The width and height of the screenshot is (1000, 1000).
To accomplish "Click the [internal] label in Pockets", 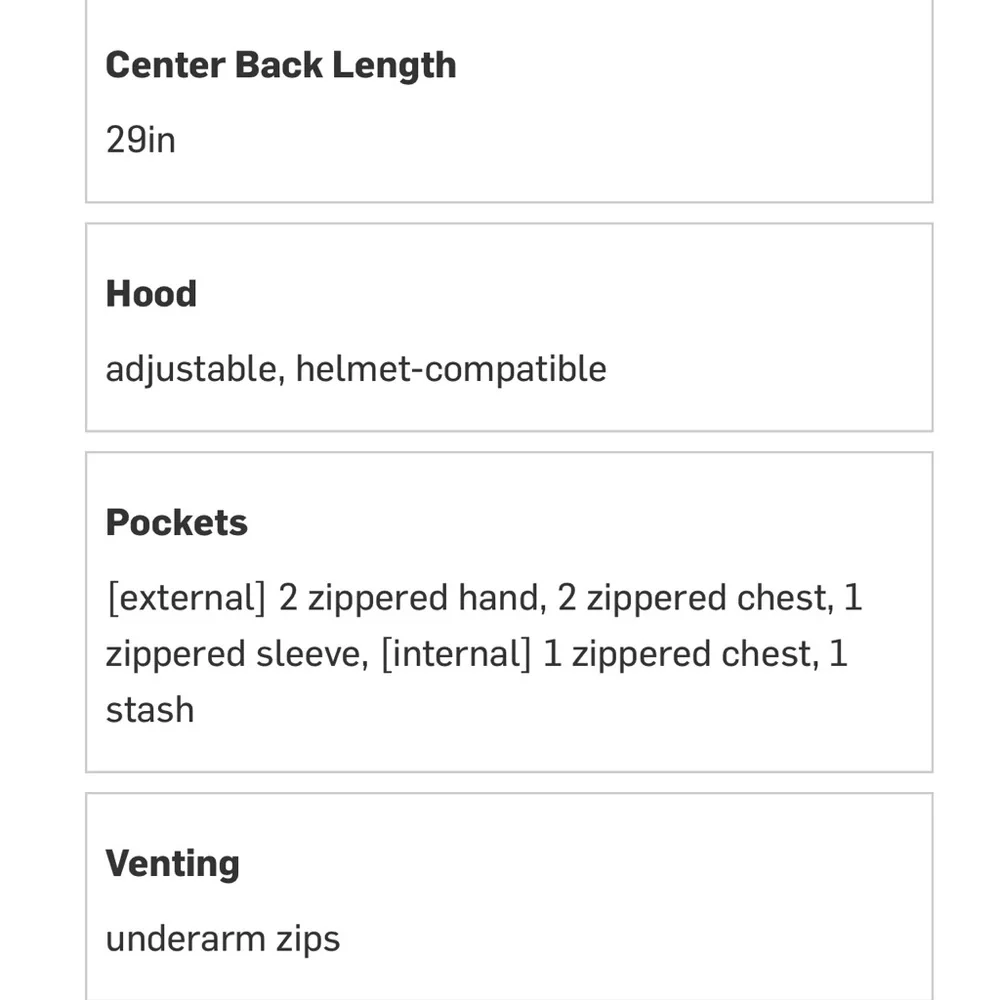I will coord(455,654).
